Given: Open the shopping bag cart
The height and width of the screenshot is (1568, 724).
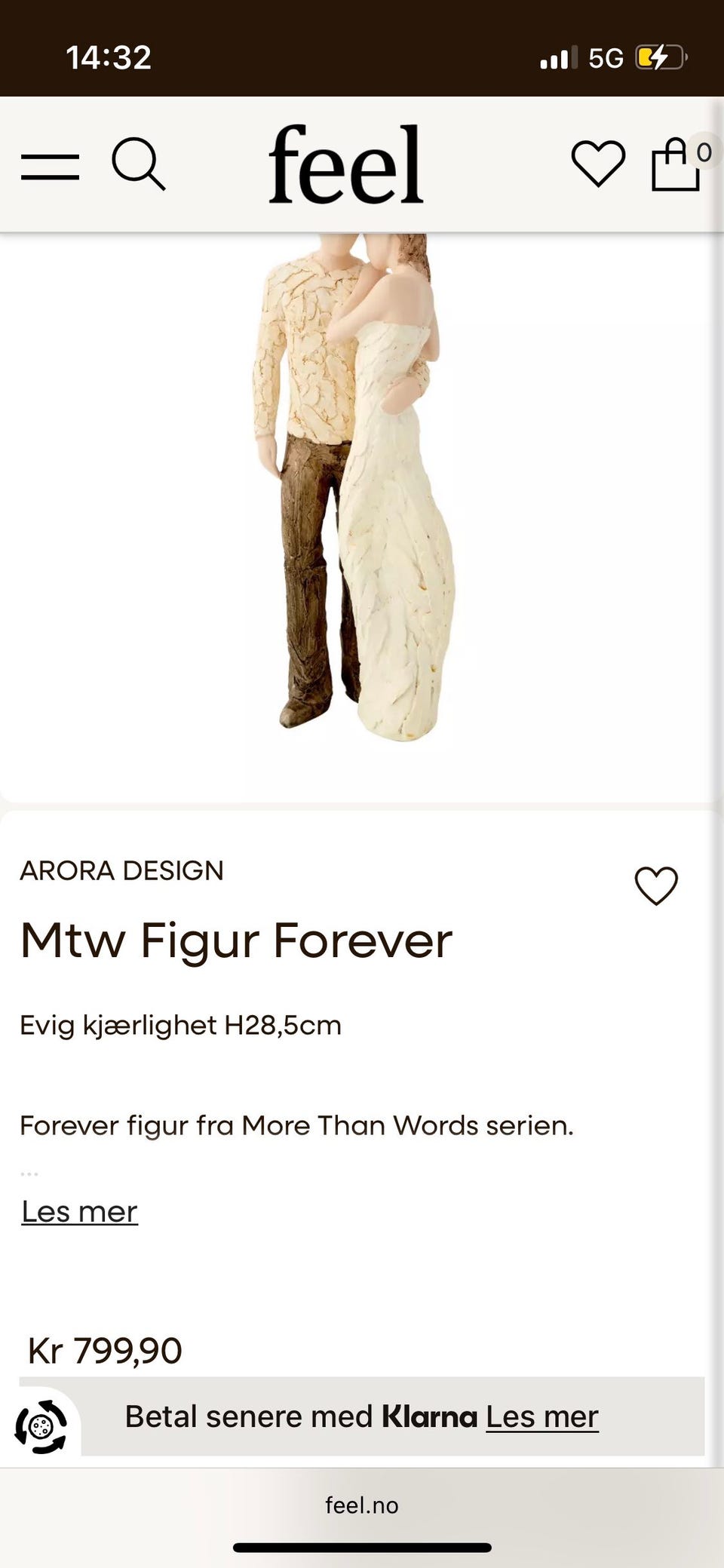Looking at the screenshot, I should 676,165.
